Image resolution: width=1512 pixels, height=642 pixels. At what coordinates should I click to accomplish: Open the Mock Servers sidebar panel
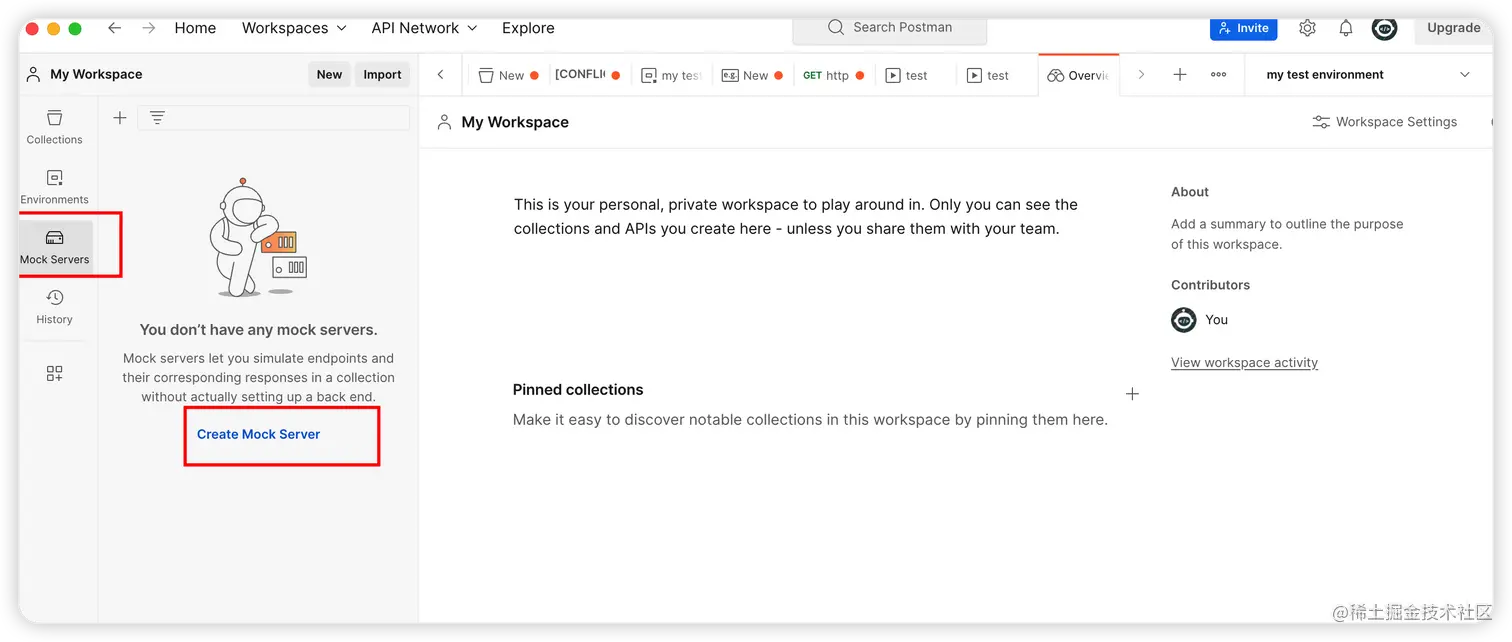coord(55,247)
